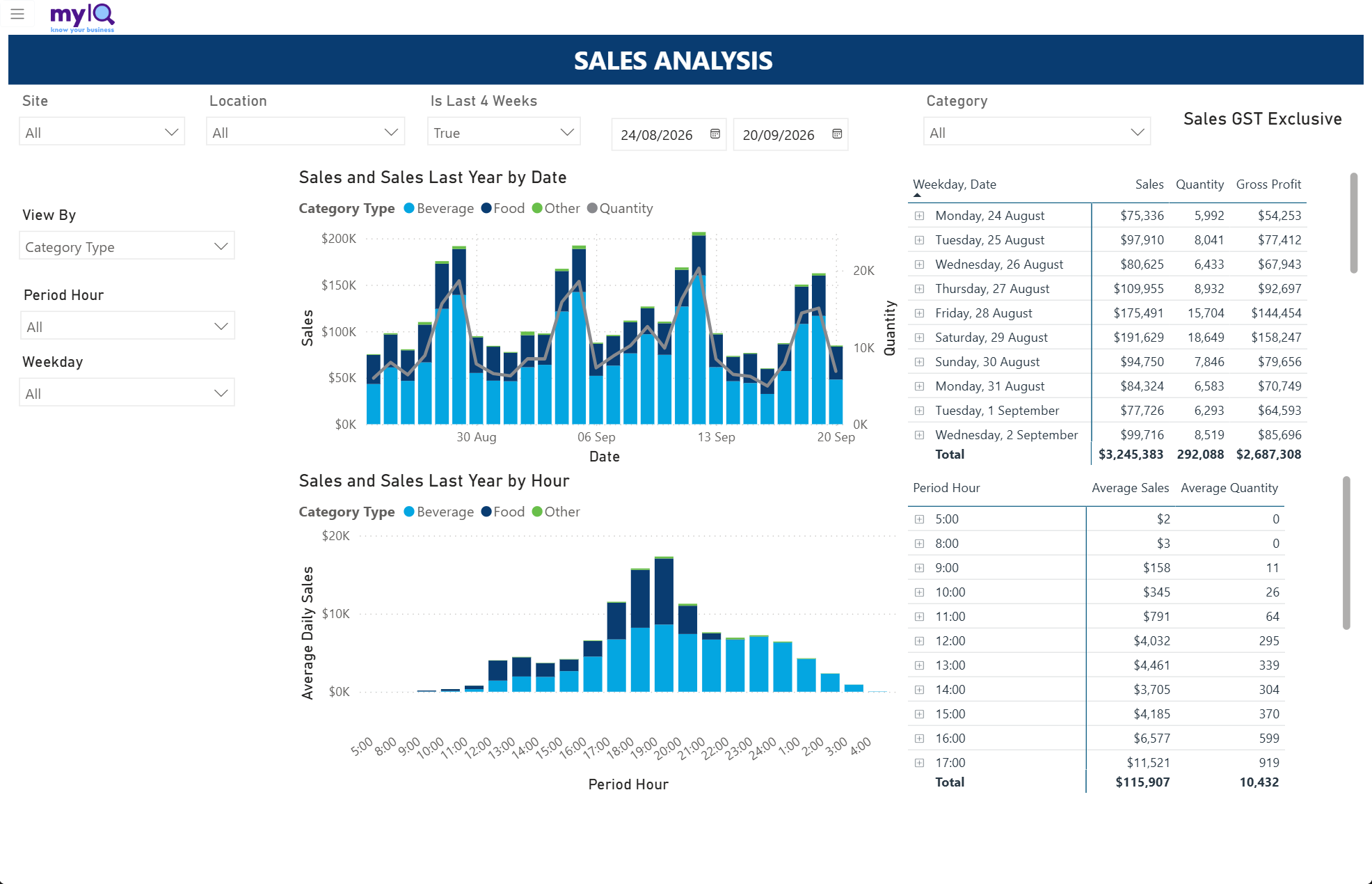Select the 17:00 average sales $11,521

pos(1148,763)
